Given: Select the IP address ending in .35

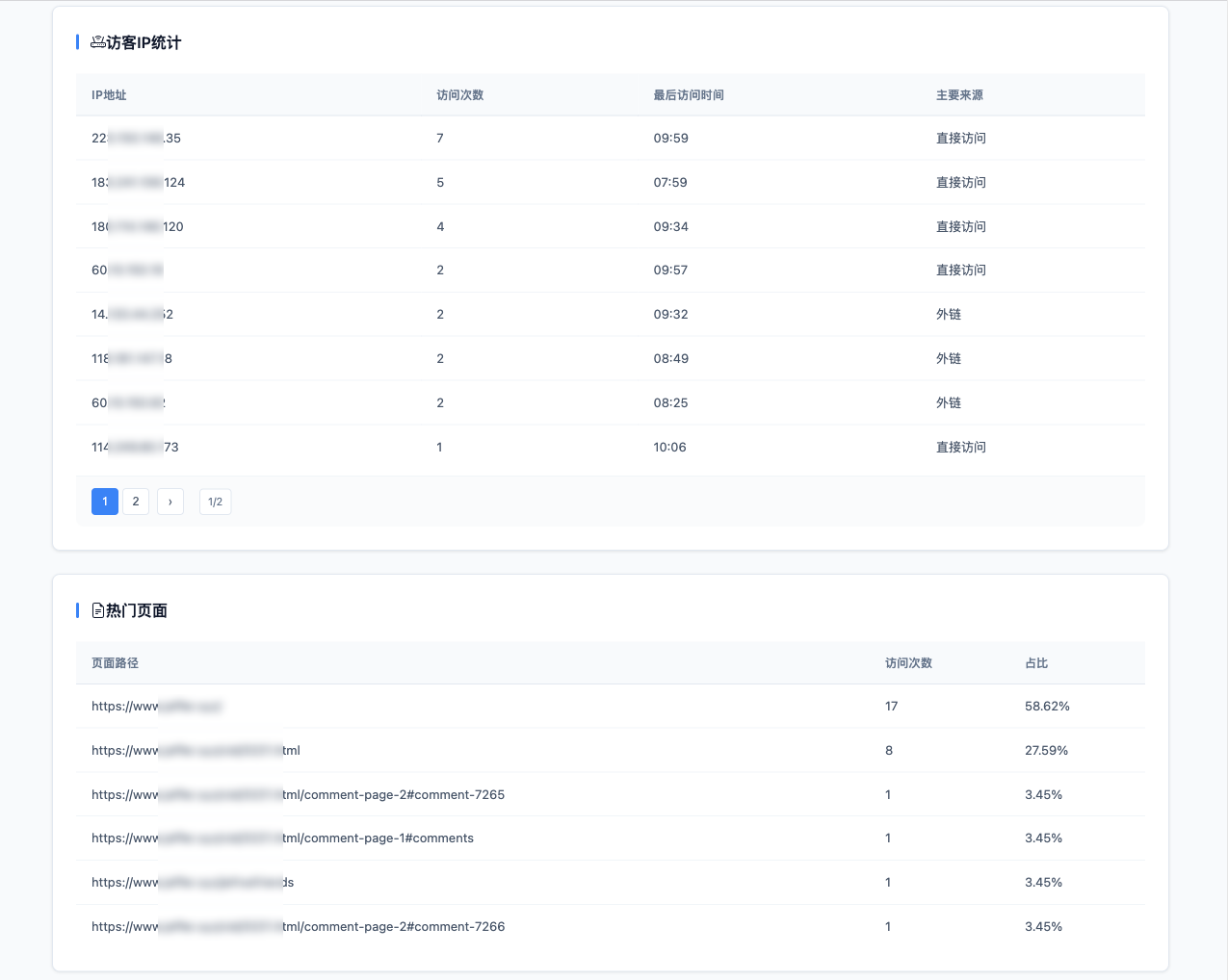Looking at the screenshot, I should click(x=136, y=139).
